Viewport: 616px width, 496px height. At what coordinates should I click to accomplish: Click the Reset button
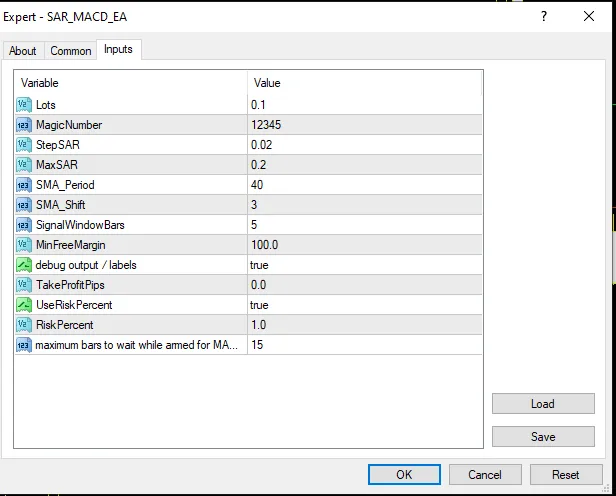(x=566, y=475)
